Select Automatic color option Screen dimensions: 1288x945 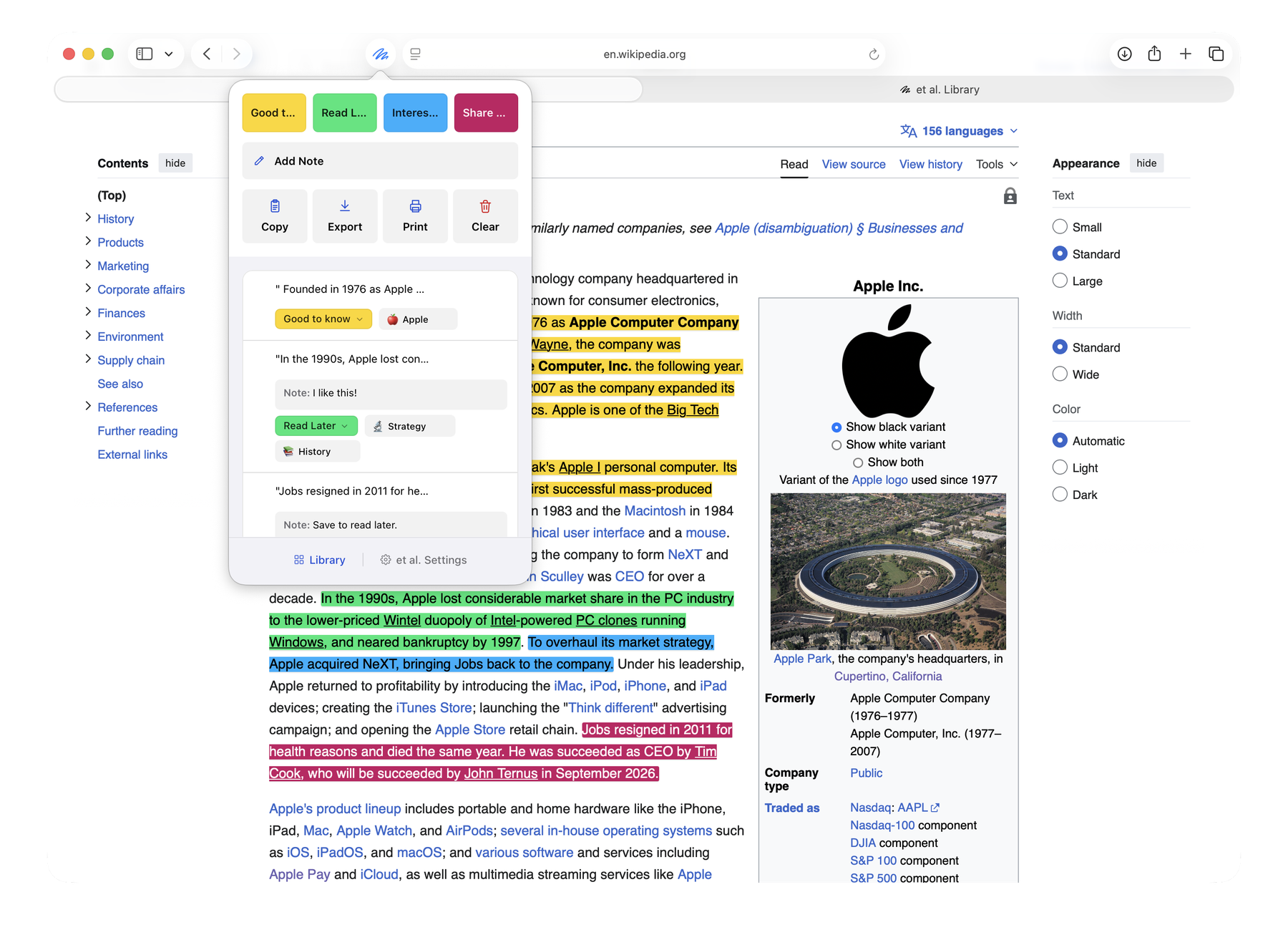point(1060,440)
